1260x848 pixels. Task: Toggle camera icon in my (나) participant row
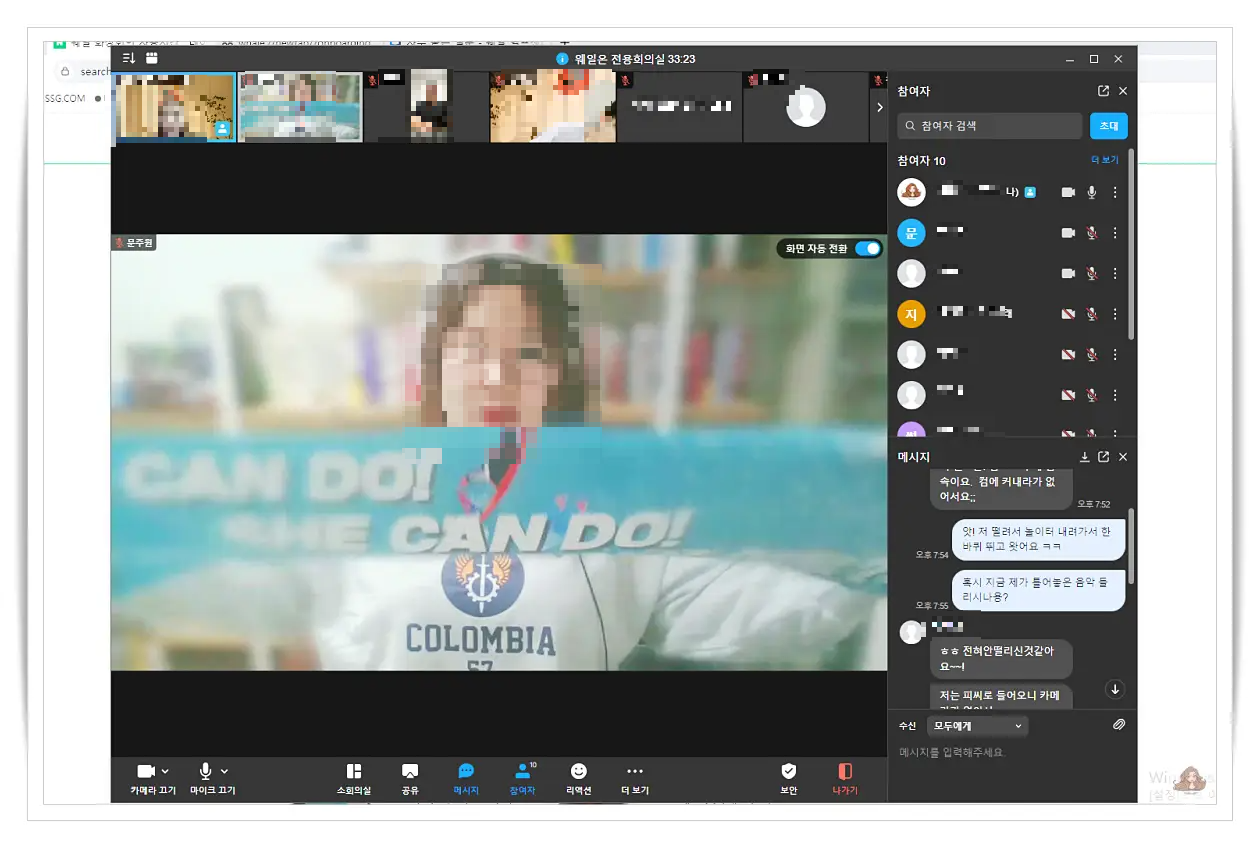click(1068, 192)
